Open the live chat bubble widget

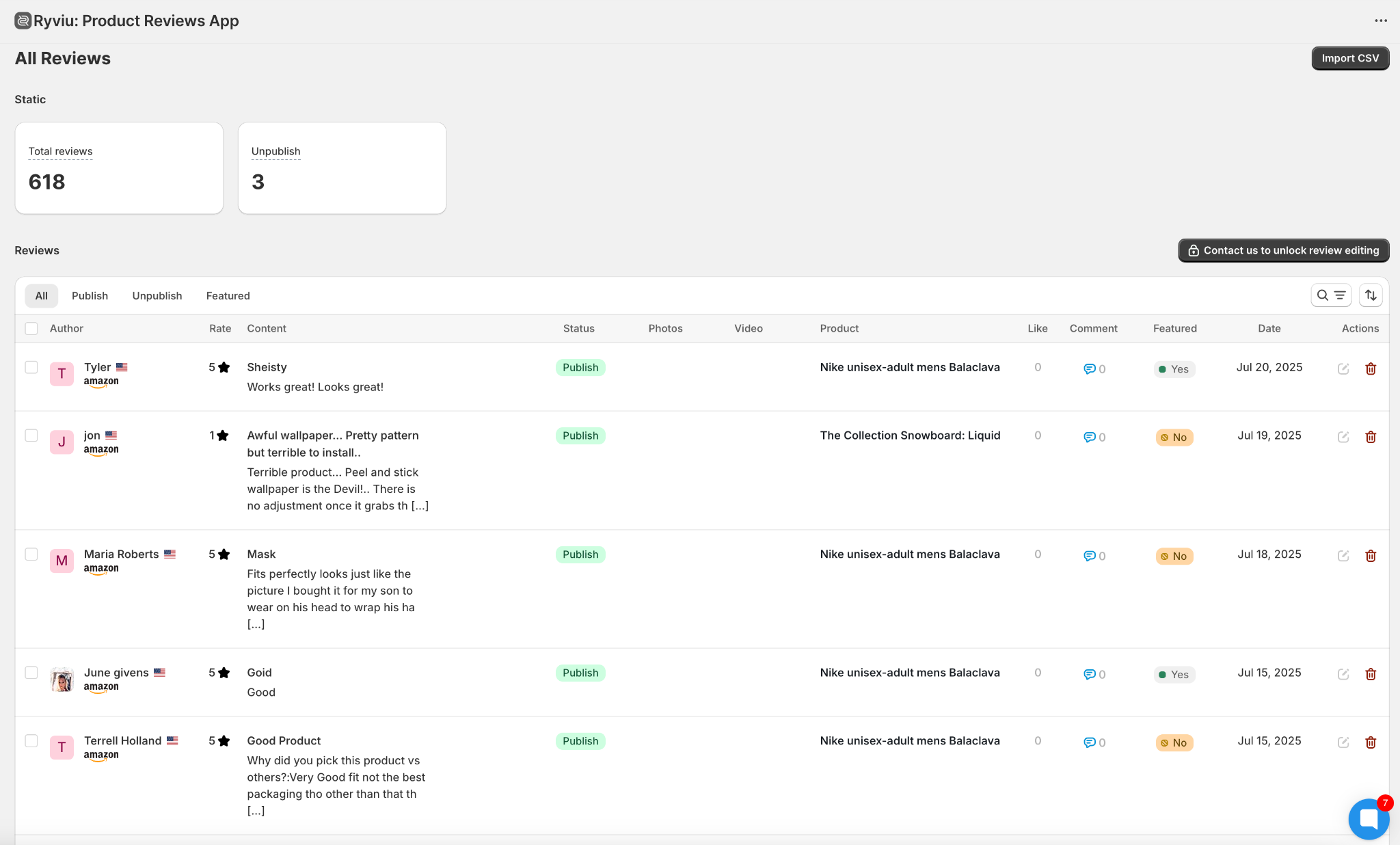[x=1369, y=818]
